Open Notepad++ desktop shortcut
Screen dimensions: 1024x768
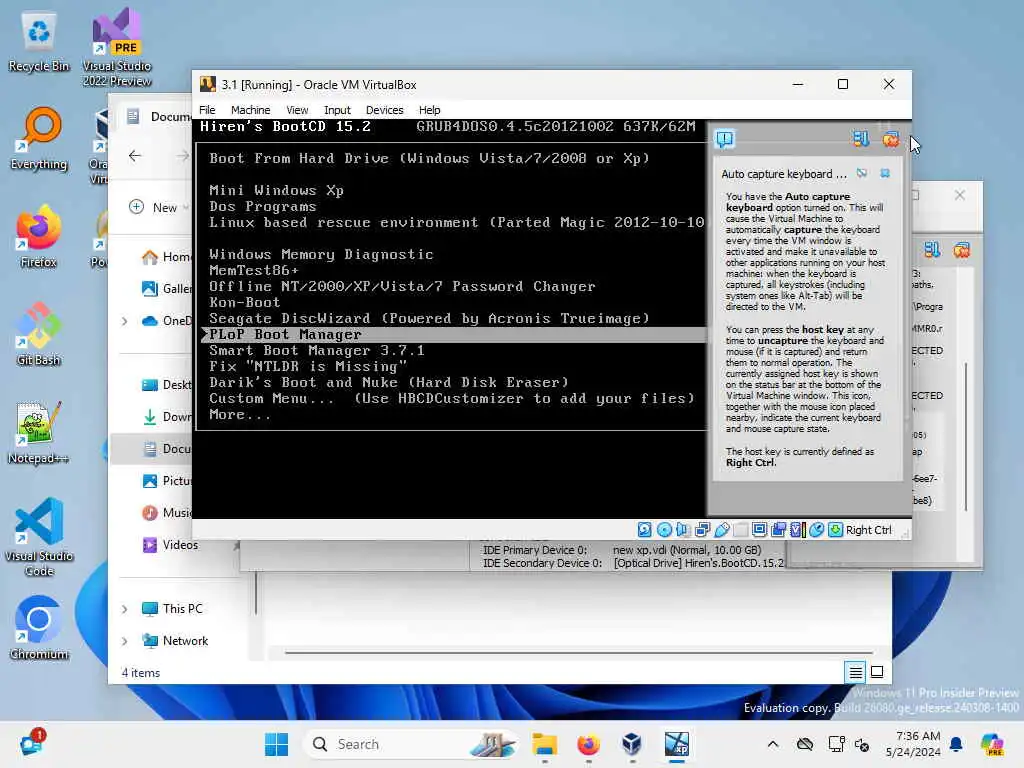(39, 432)
